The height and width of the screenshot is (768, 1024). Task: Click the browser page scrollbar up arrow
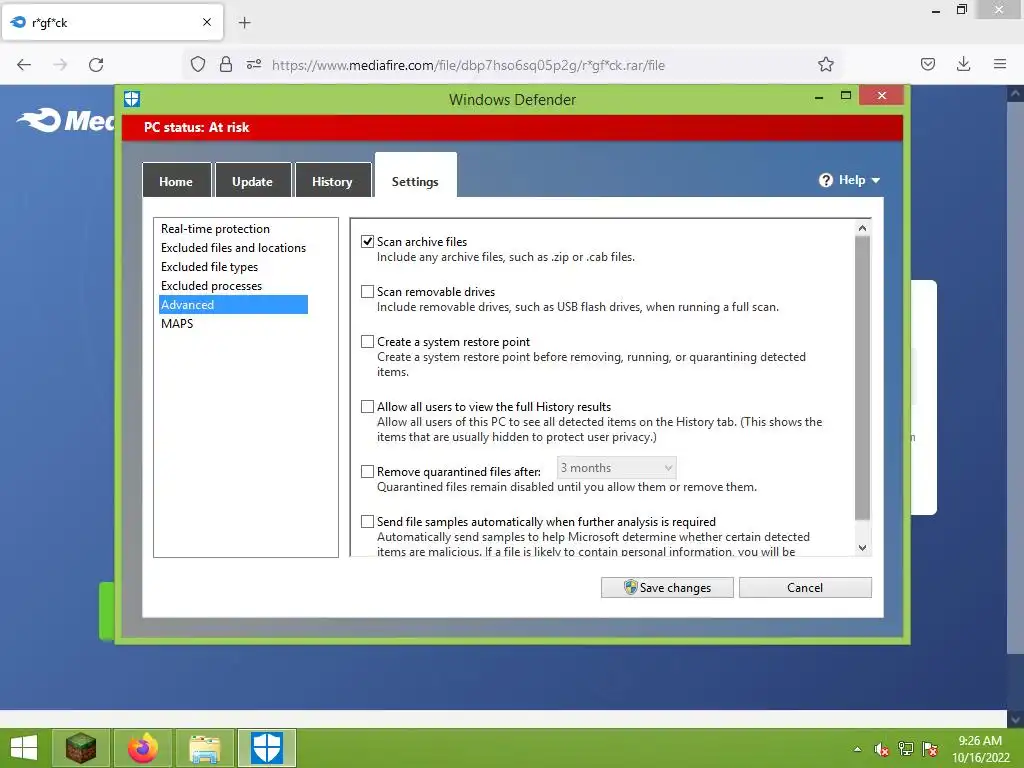pyautogui.click(x=1016, y=93)
